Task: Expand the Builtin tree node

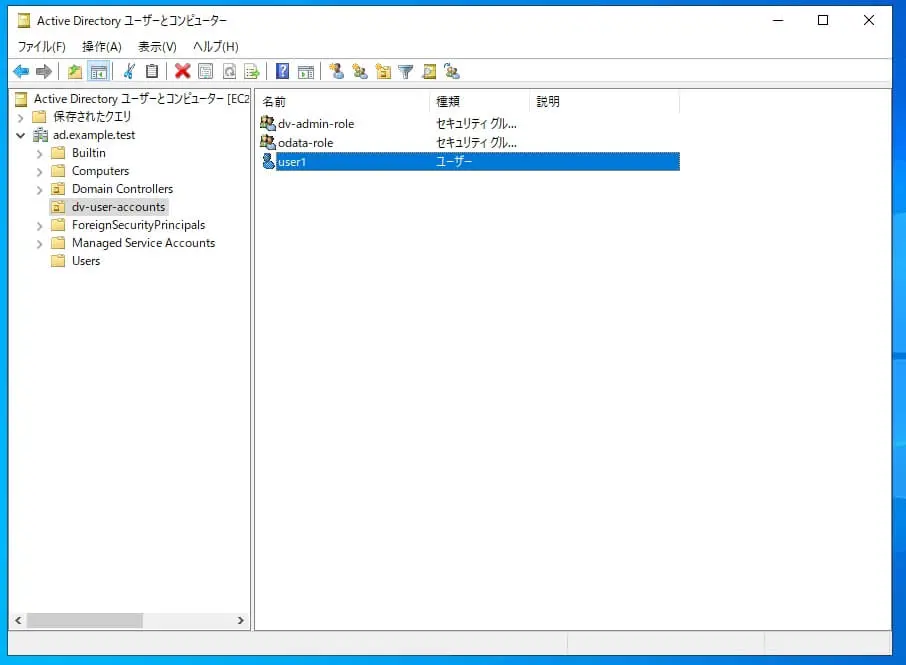Action: point(39,154)
